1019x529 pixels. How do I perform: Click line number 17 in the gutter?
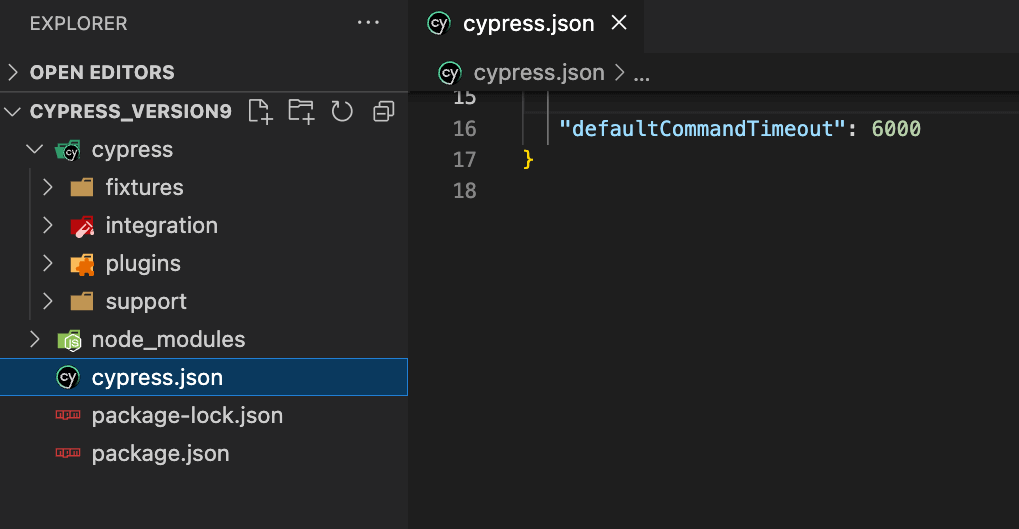[x=465, y=160]
